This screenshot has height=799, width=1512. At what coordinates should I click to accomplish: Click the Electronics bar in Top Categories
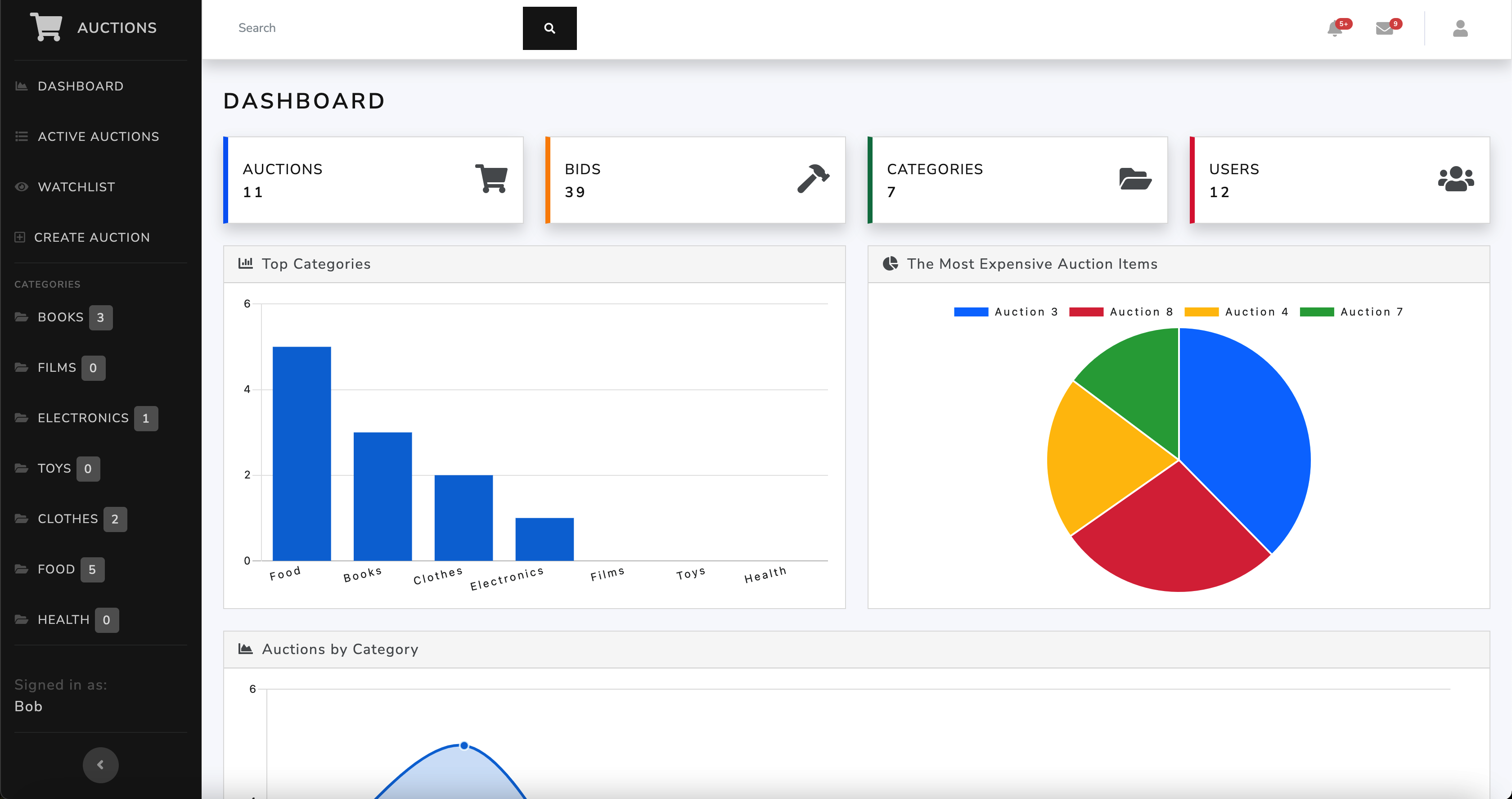pyautogui.click(x=544, y=540)
